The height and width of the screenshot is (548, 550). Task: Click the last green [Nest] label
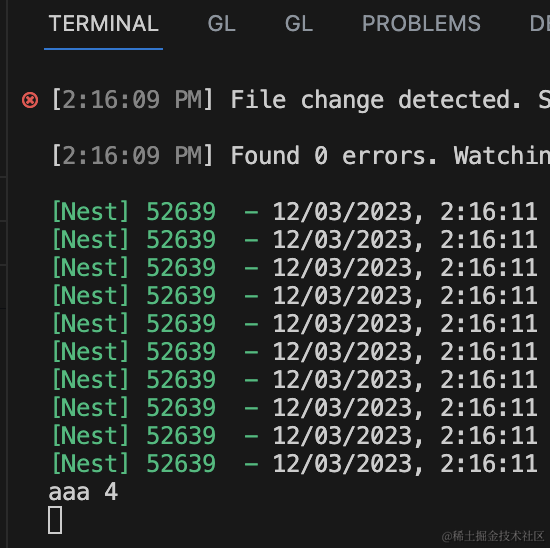tap(90, 463)
